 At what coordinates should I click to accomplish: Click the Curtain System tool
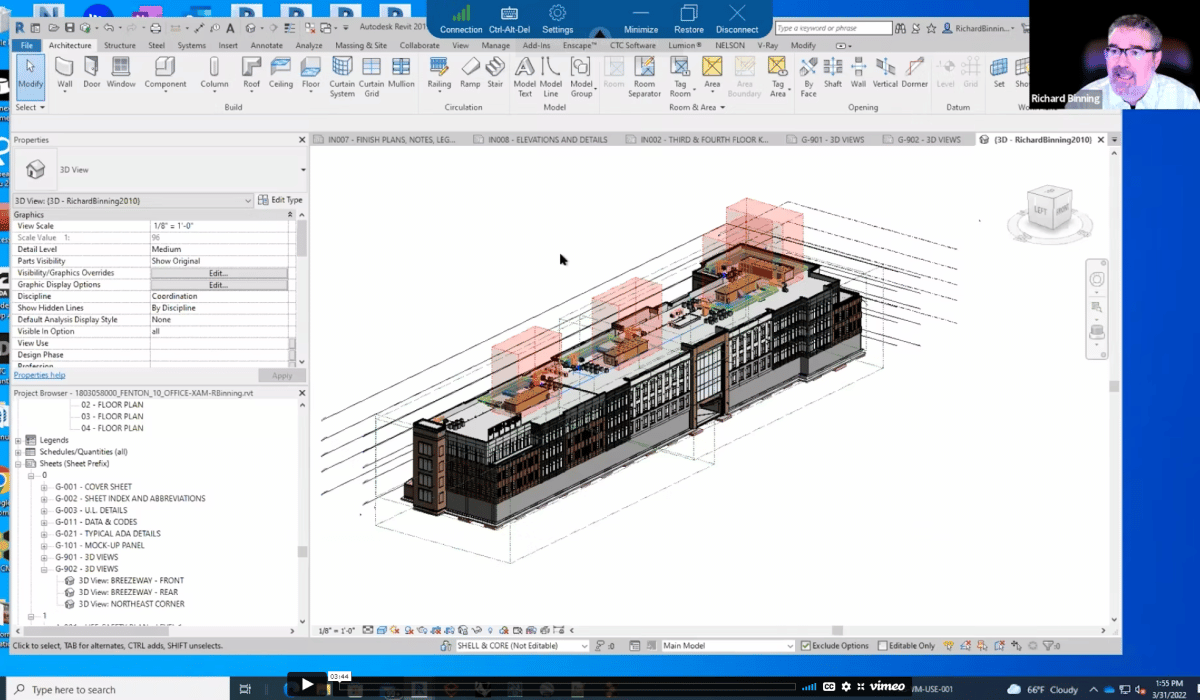click(x=342, y=76)
